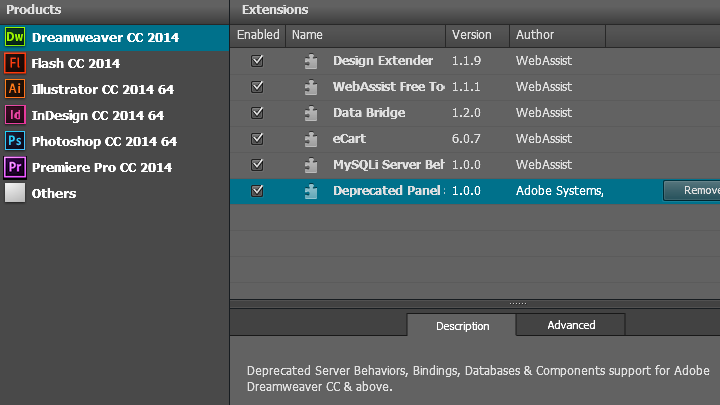The width and height of the screenshot is (720, 405).
Task: Disable the Design Extender extension checkbox
Action: 257,61
